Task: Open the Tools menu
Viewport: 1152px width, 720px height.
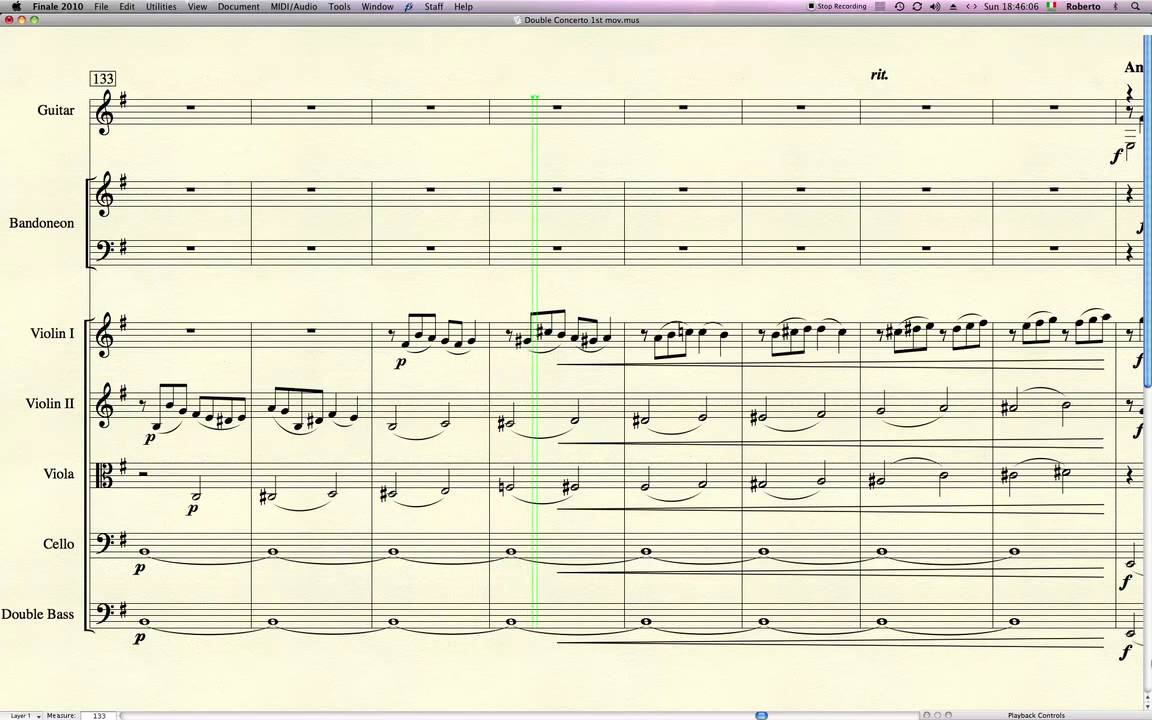Action: (339, 7)
